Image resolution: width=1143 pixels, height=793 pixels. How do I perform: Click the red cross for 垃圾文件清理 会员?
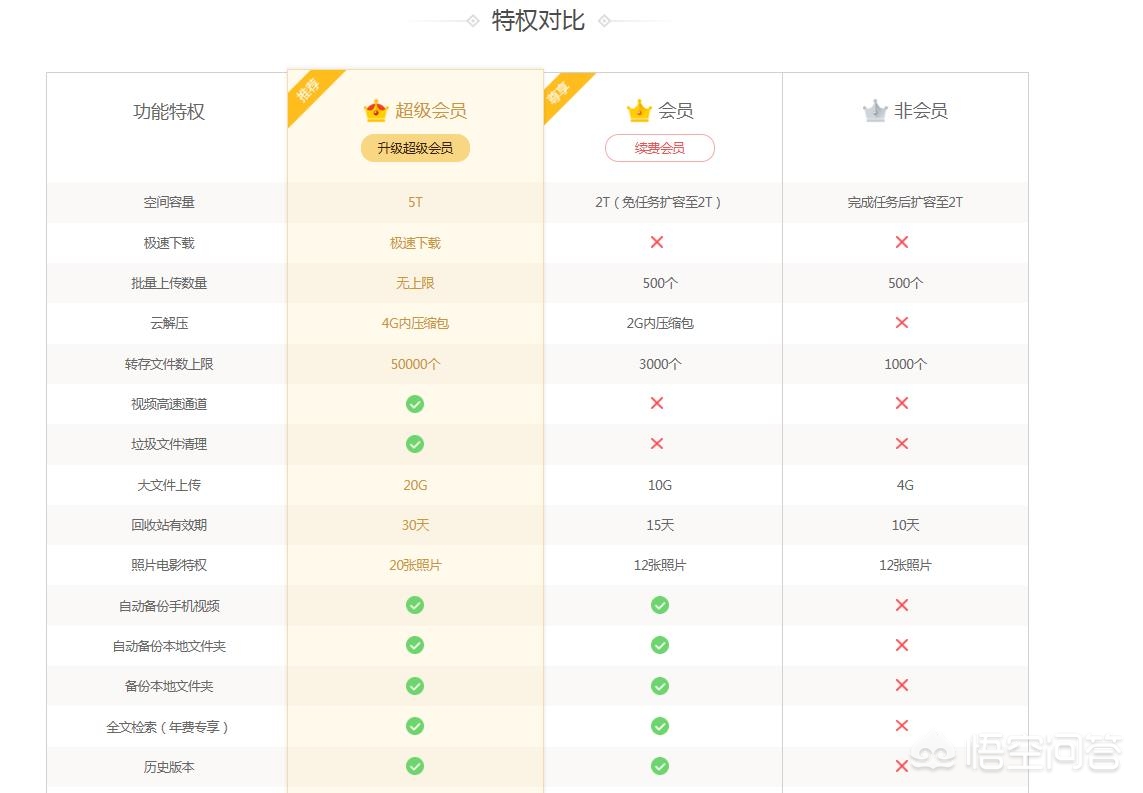[657, 443]
